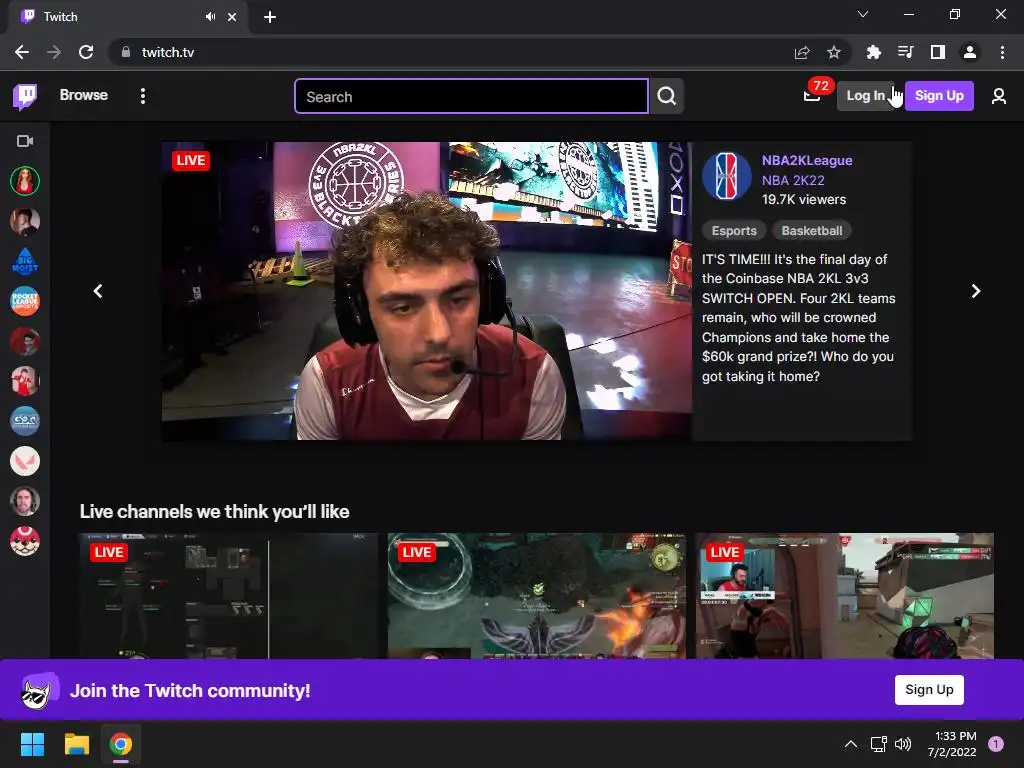This screenshot has height=768, width=1024.
Task: Open the red mascot sidebar channel avatar
Action: [25, 541]
